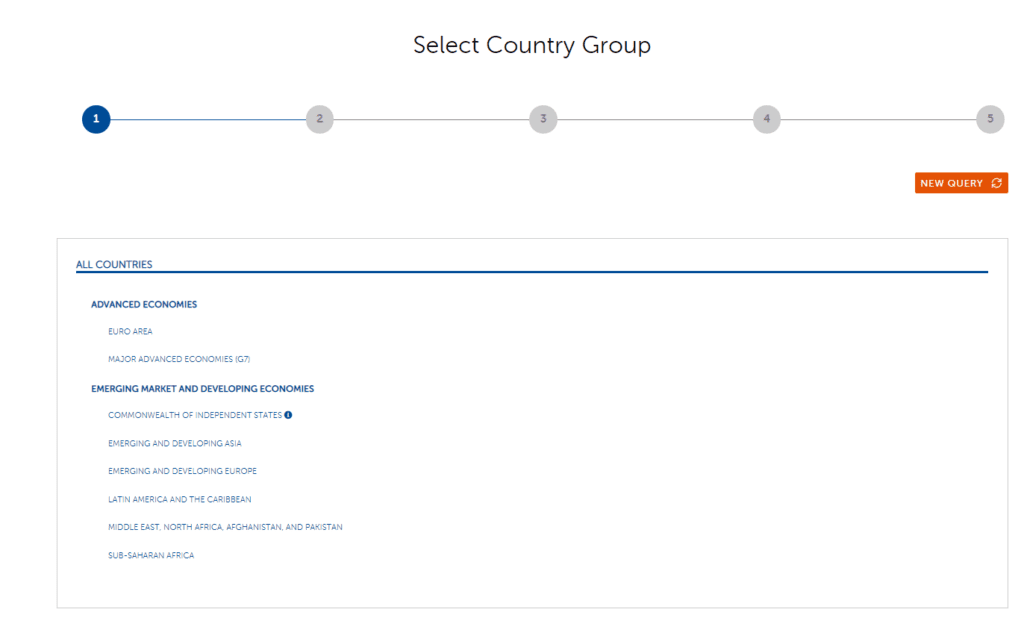1024x621 pixels.
Task: Go to step 4 circle
Action: click(767, 119)
